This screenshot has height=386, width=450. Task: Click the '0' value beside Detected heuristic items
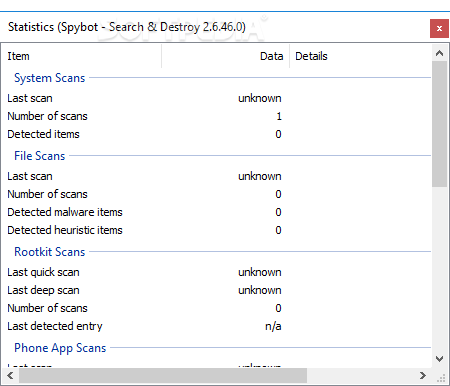pyautogui.click(x=278, y=230)
